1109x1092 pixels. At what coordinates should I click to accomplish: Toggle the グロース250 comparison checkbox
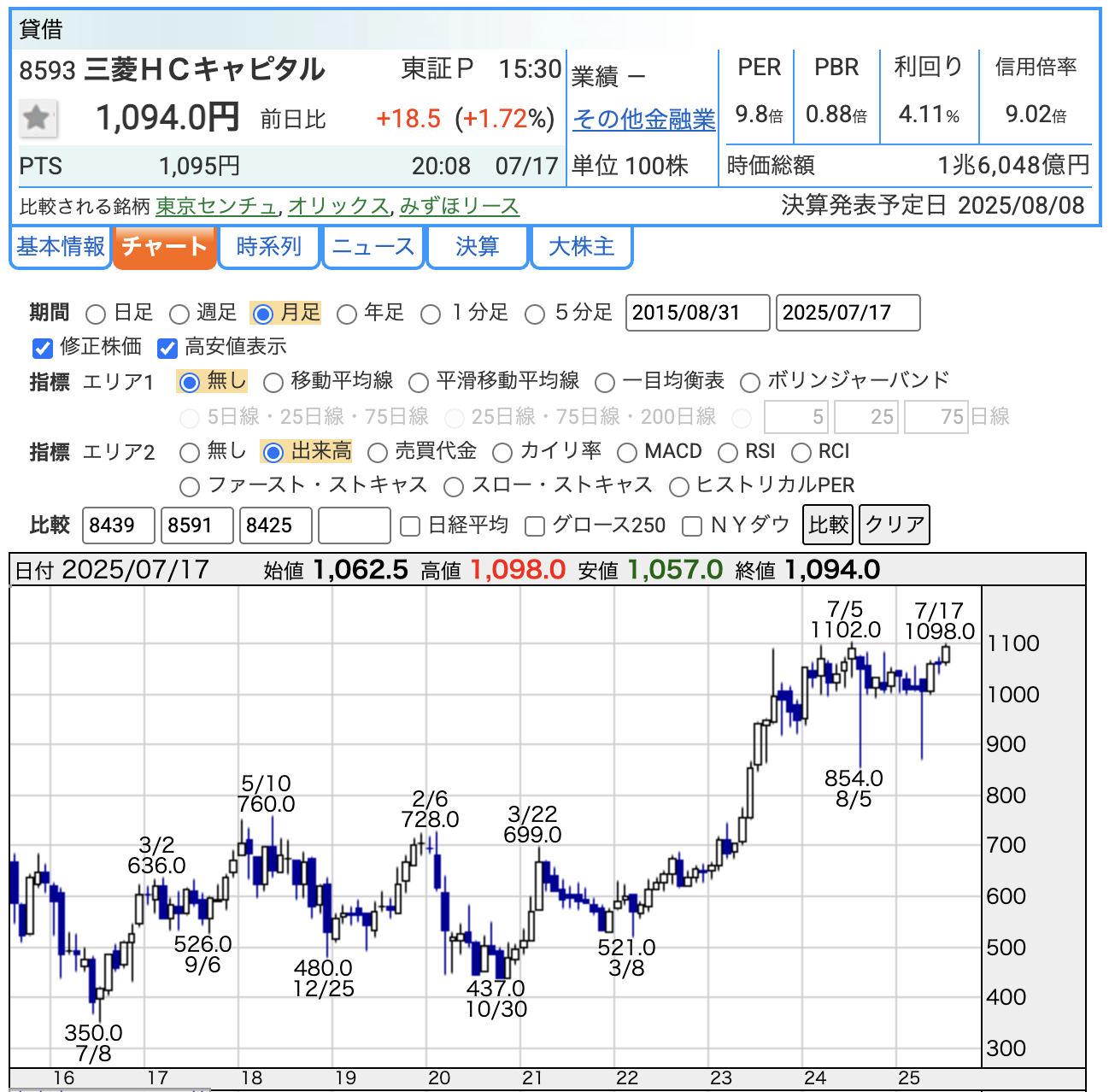coord(535,526)
